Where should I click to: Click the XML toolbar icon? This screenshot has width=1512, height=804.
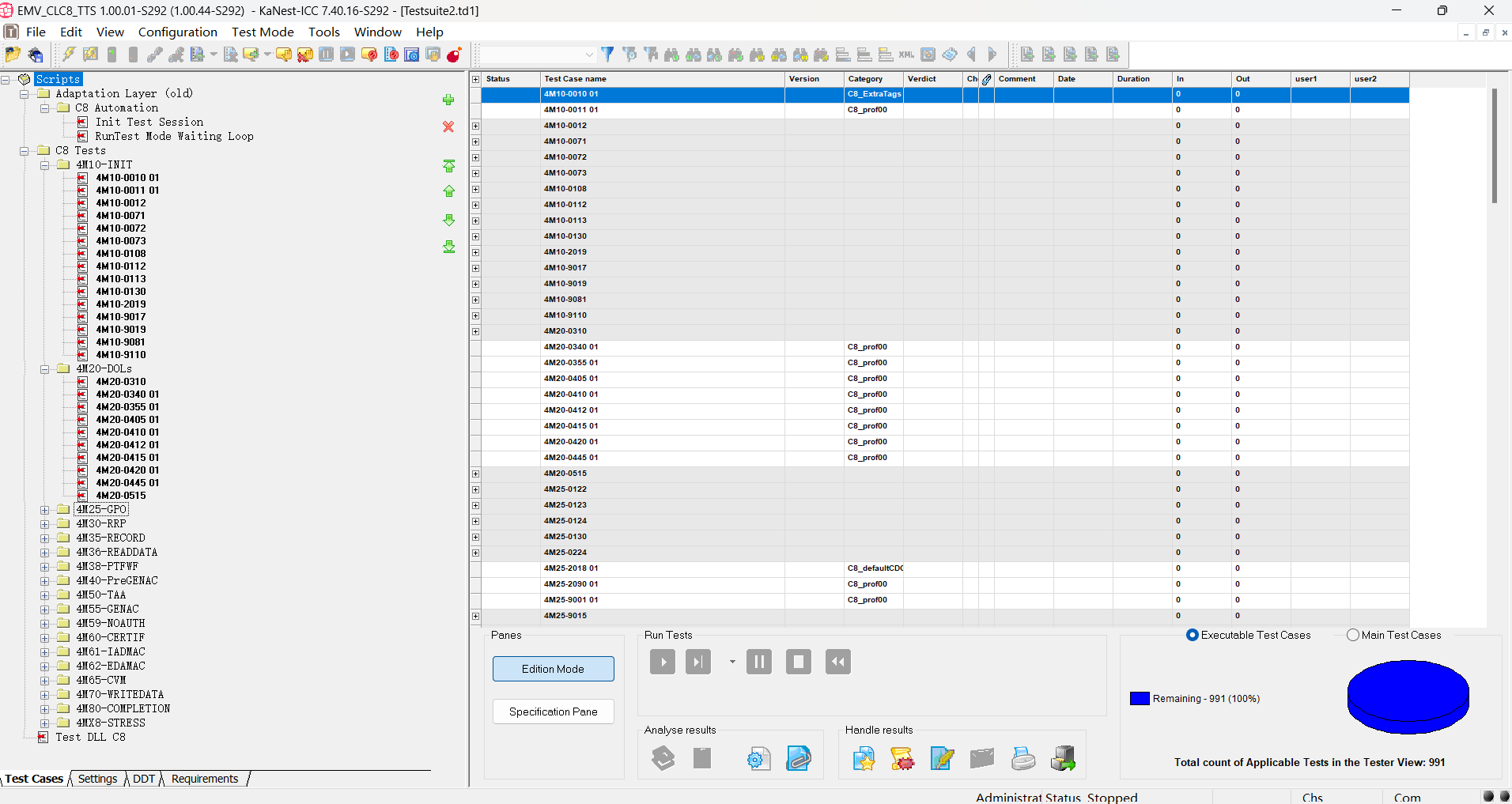point(906,55)
